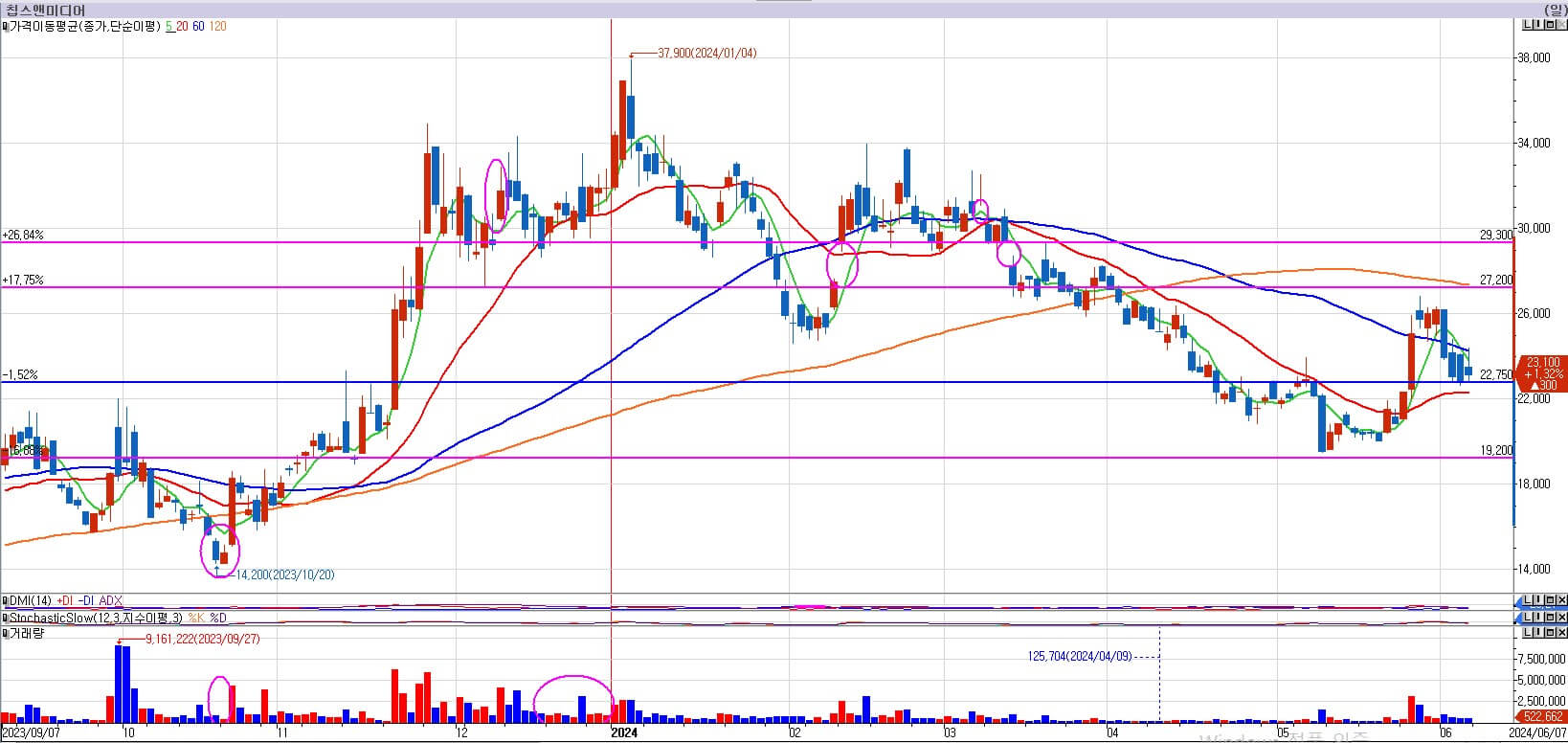This screenshot has width=1568, height=743.
Task: Toggle the 거래량 panel marker icon
Action: pos(5,633)
